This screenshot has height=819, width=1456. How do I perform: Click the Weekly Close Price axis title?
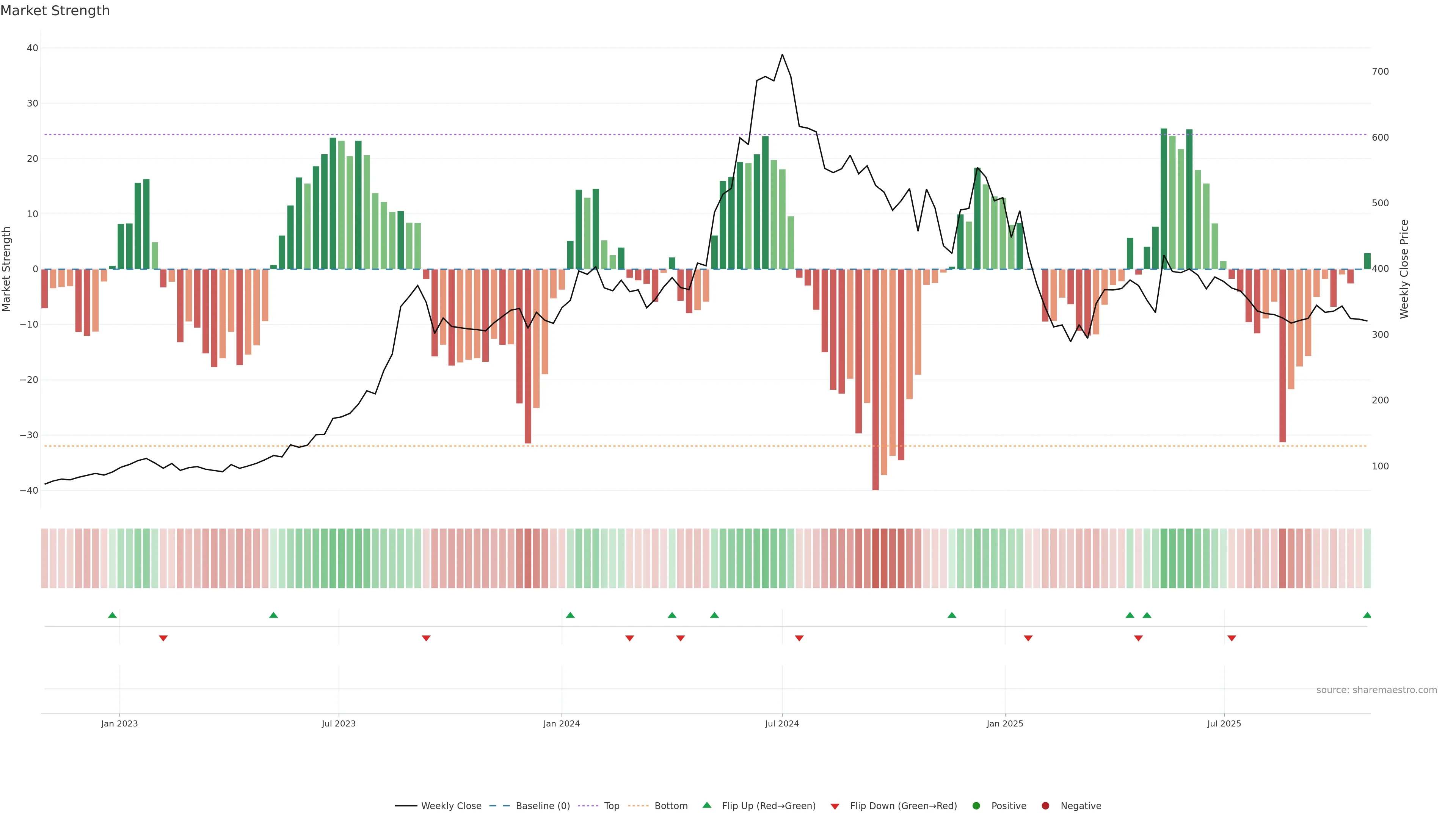[x=1404, y=269]
